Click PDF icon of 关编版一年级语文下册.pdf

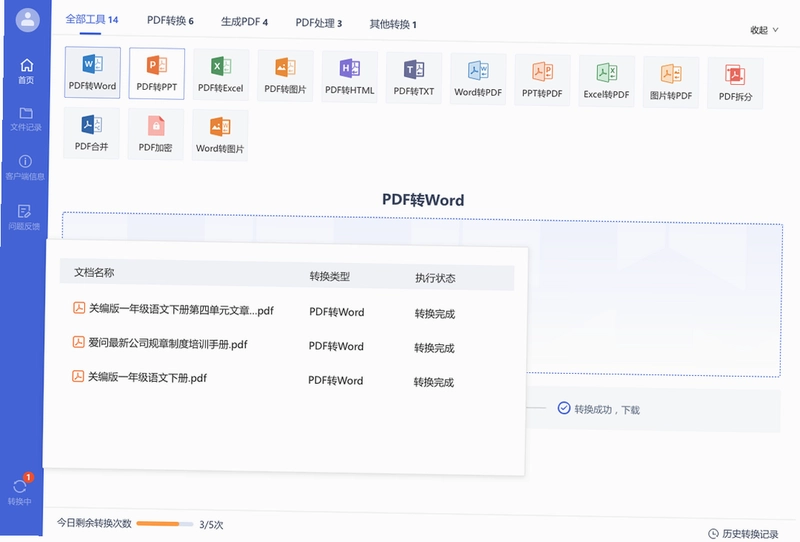pos(78,377)
